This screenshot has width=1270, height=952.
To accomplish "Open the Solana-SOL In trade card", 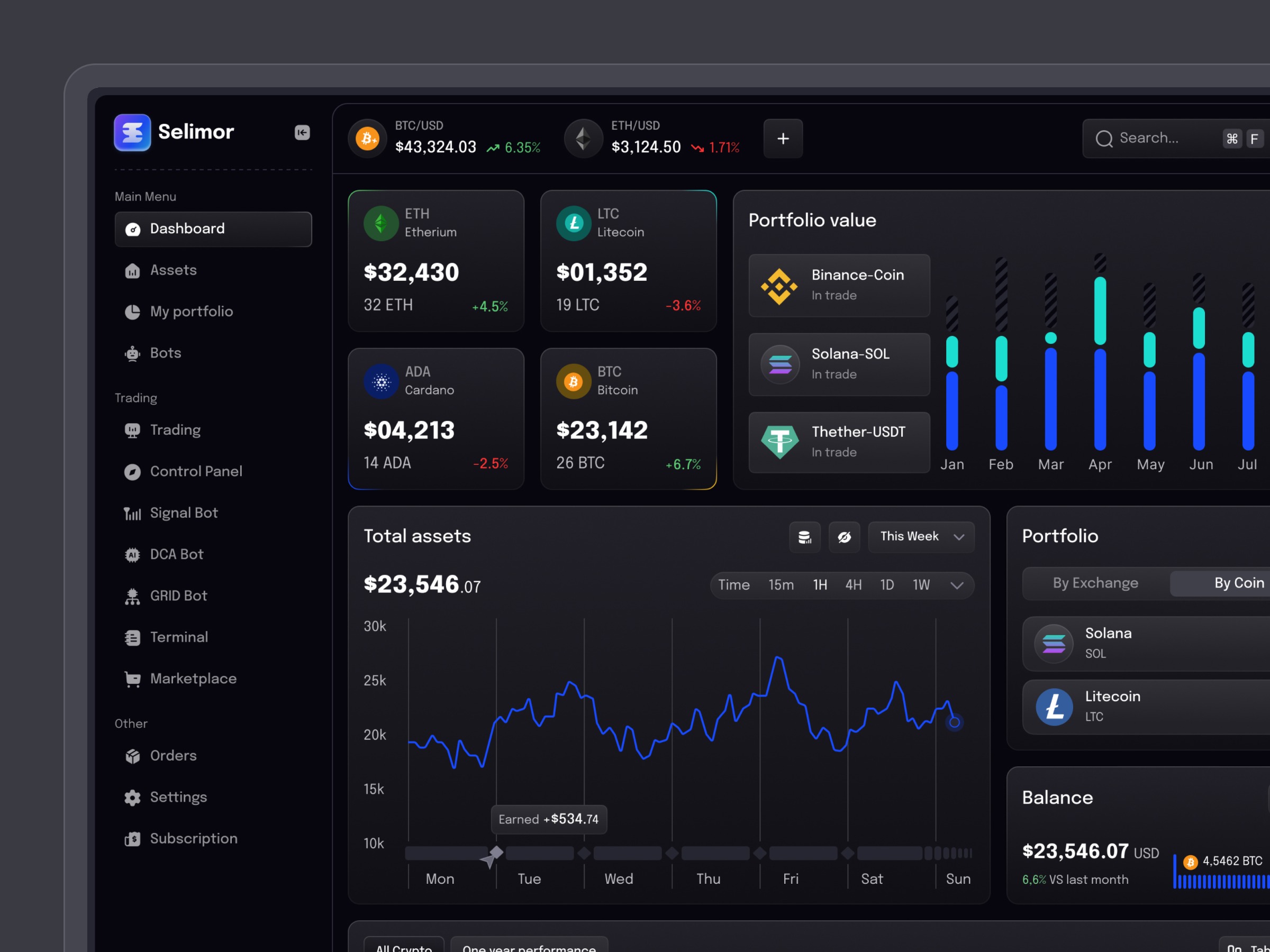I will click(839, 364).
